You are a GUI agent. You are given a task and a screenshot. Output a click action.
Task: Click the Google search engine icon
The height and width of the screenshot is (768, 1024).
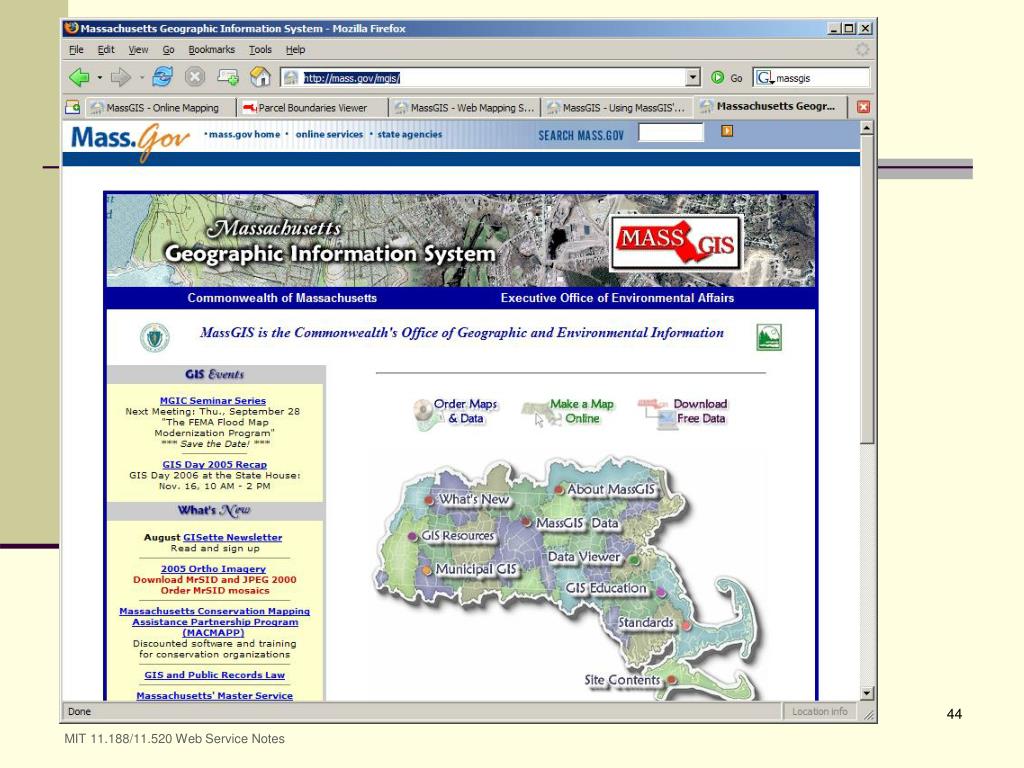[764, 78]
